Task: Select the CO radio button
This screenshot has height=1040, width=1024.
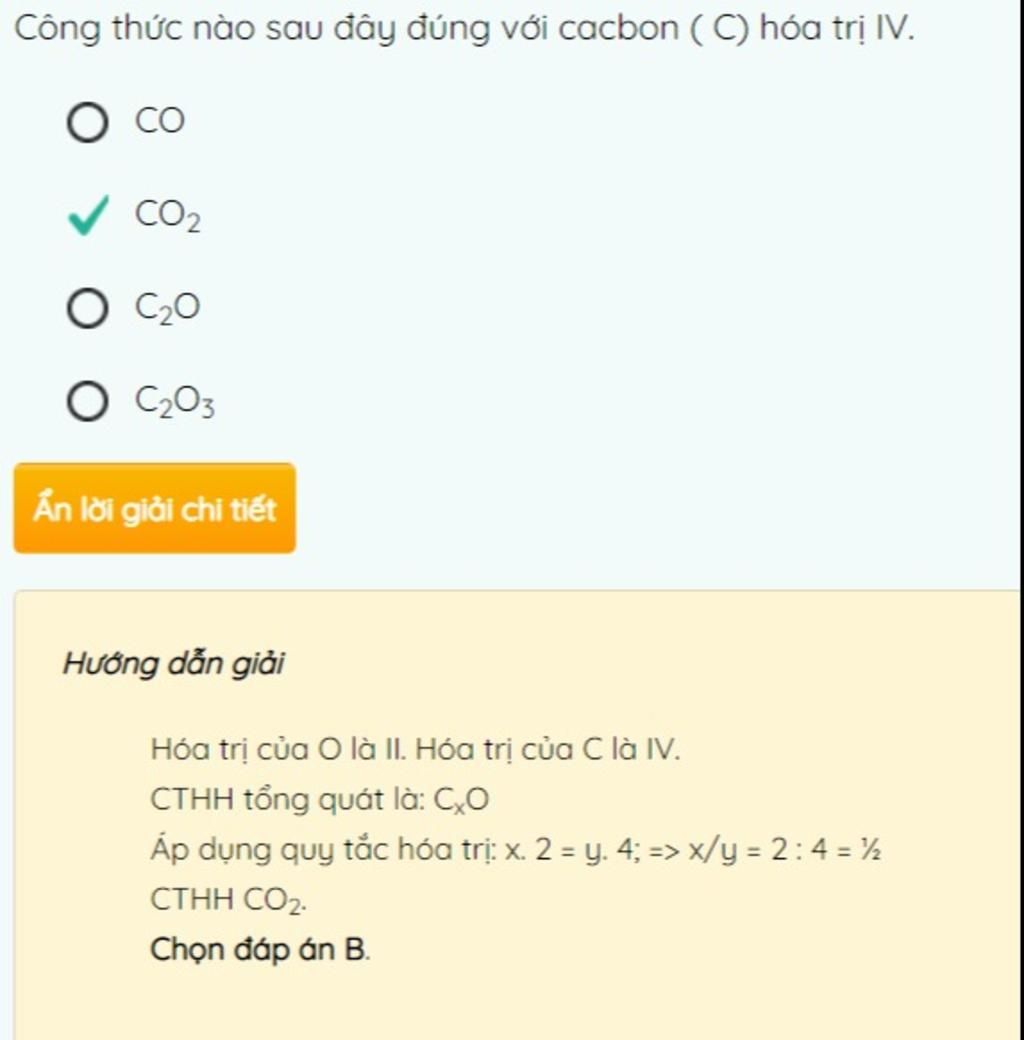Action: coord(88,123)
